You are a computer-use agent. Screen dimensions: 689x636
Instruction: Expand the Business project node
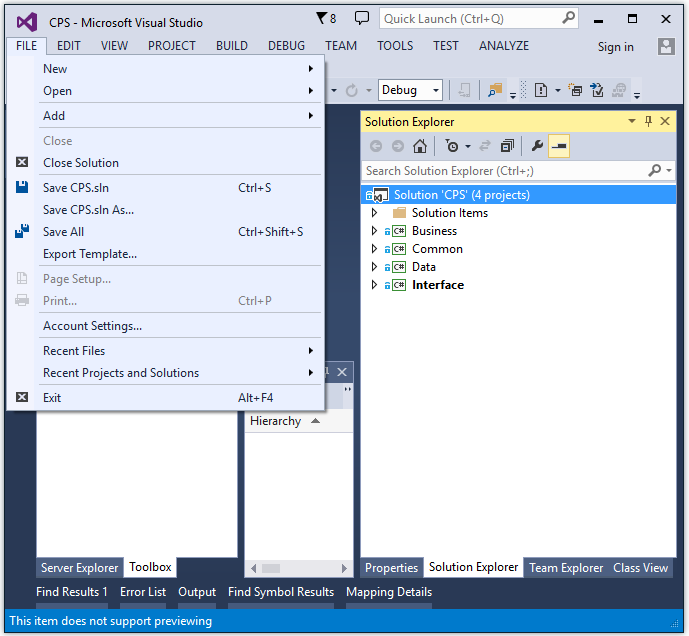[x=374, y=231]
